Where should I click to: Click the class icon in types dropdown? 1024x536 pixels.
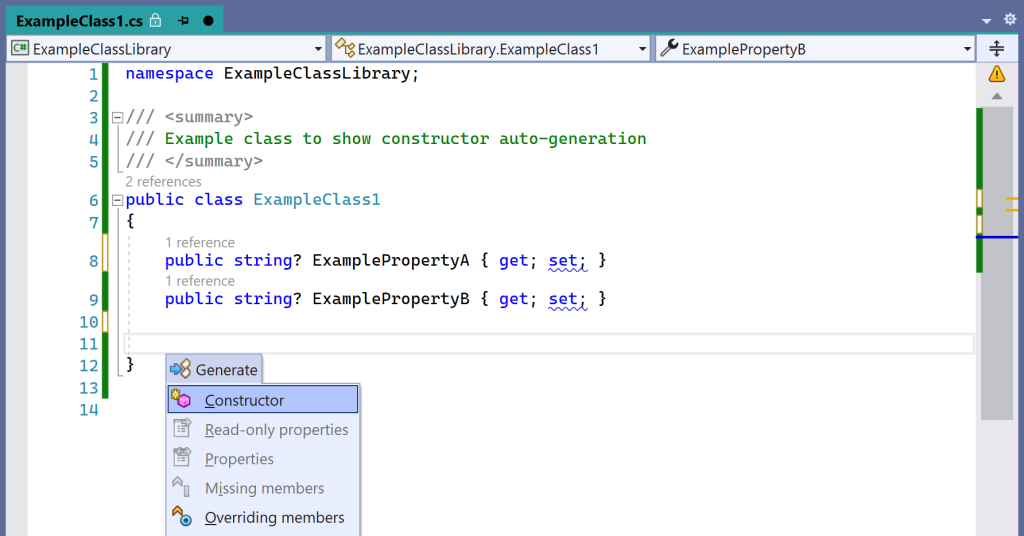pyautogui.click(x=344, y=48)
